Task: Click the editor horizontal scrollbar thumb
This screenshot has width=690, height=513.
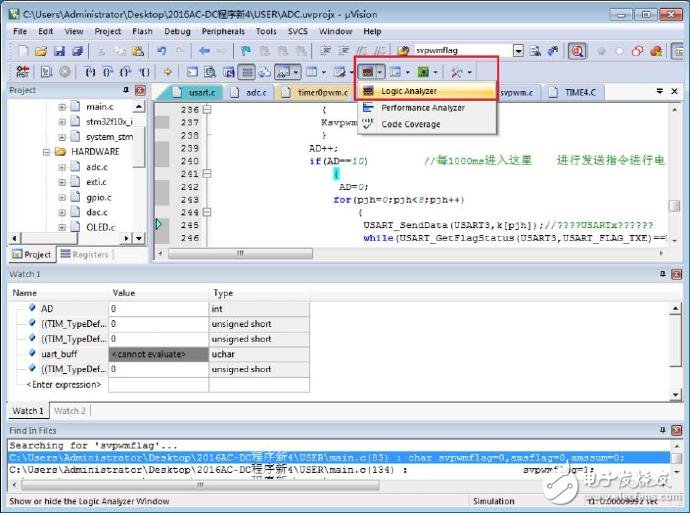Action: [240, 253]
